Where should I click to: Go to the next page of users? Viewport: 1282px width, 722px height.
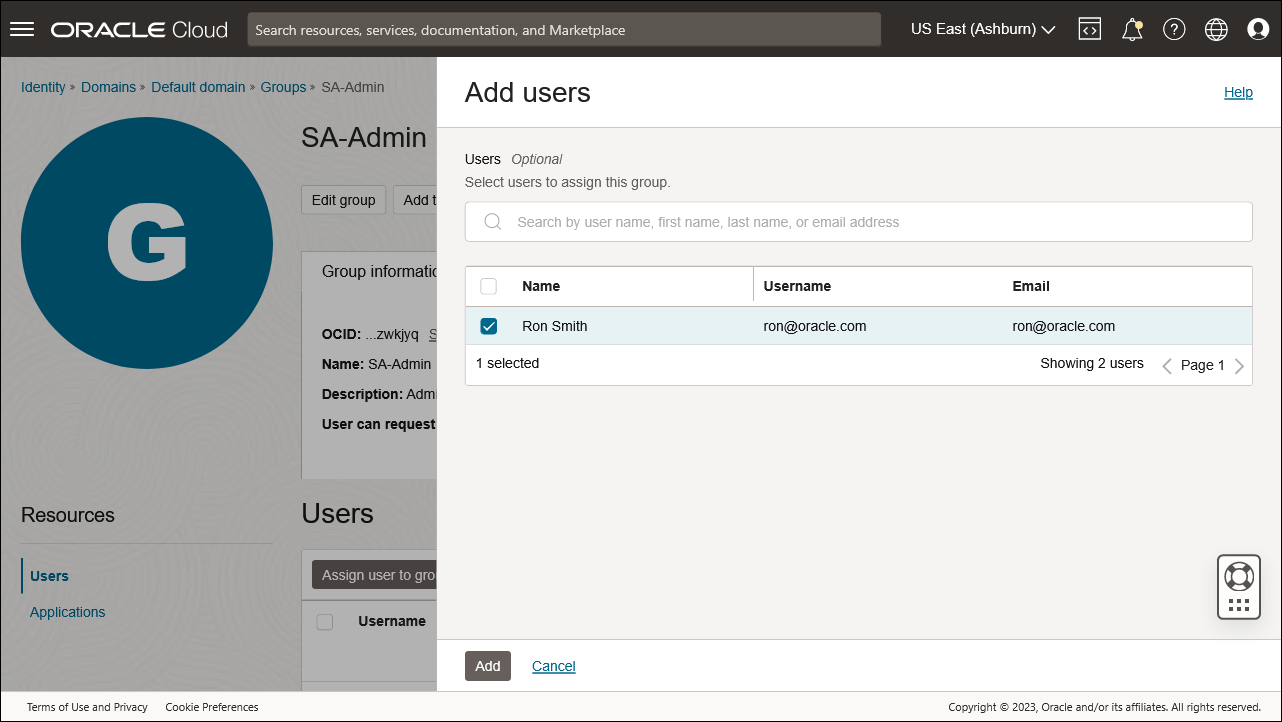coord(1240,365)
